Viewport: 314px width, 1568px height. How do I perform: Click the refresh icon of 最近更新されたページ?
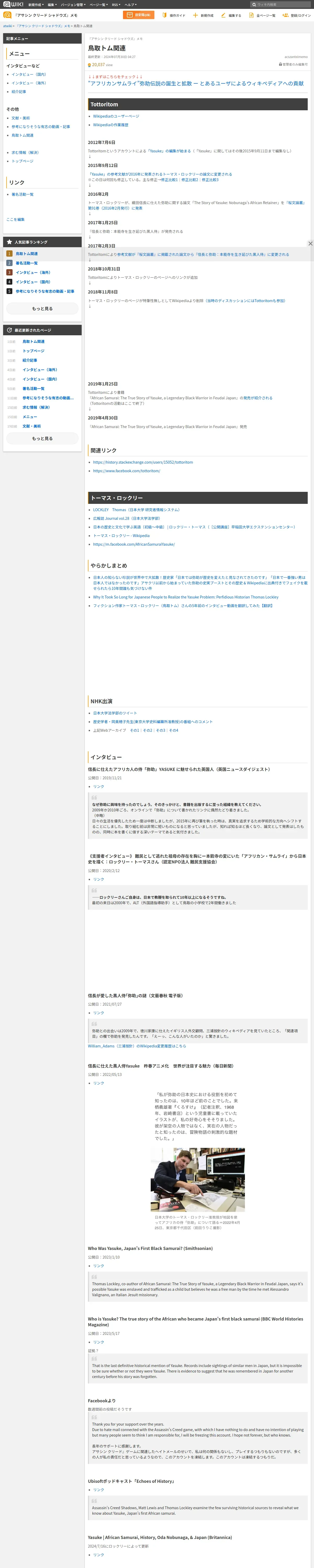tap(9, 330)
